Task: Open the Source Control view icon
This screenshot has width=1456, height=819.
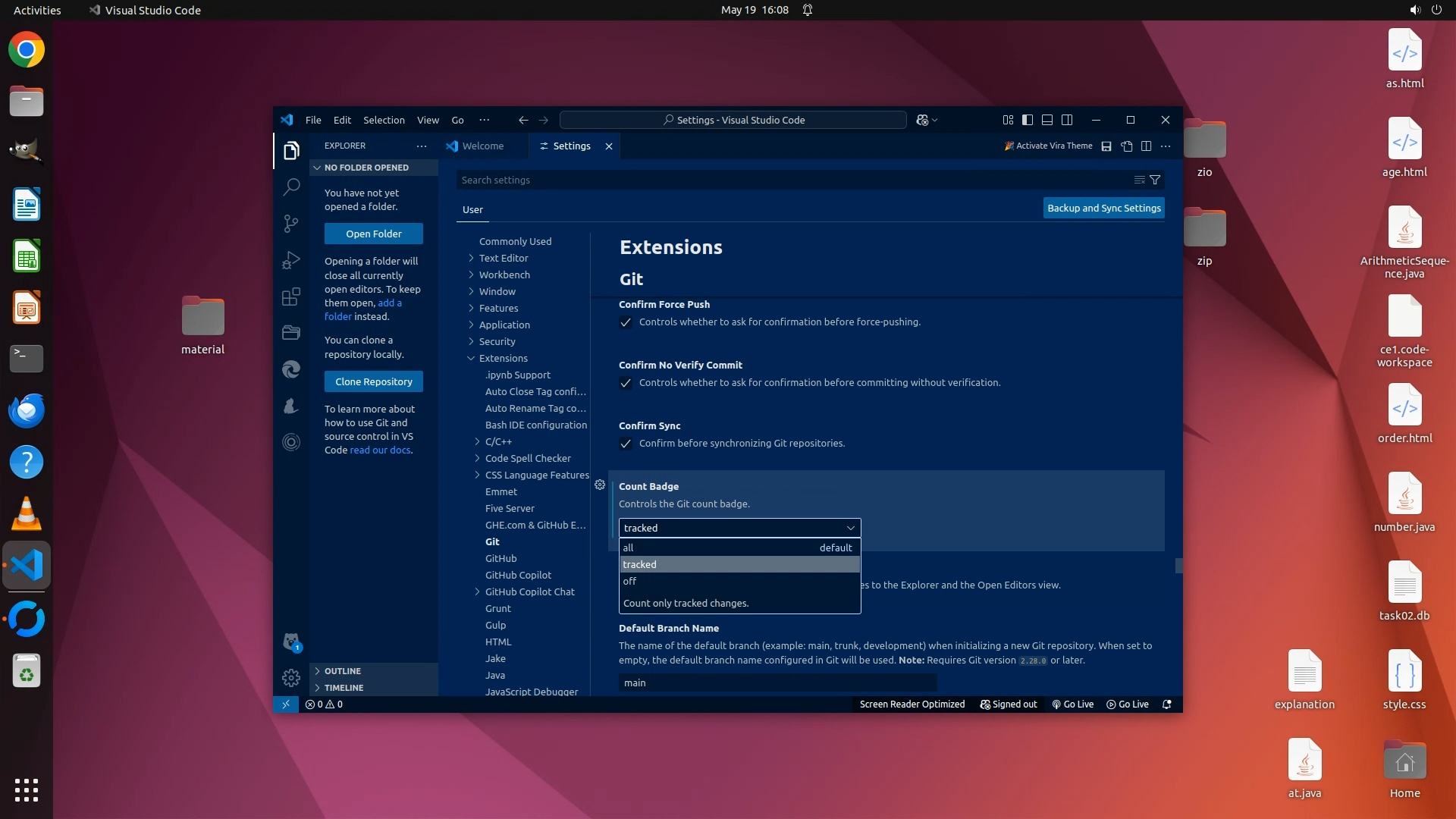Action: tap(291, 223)
